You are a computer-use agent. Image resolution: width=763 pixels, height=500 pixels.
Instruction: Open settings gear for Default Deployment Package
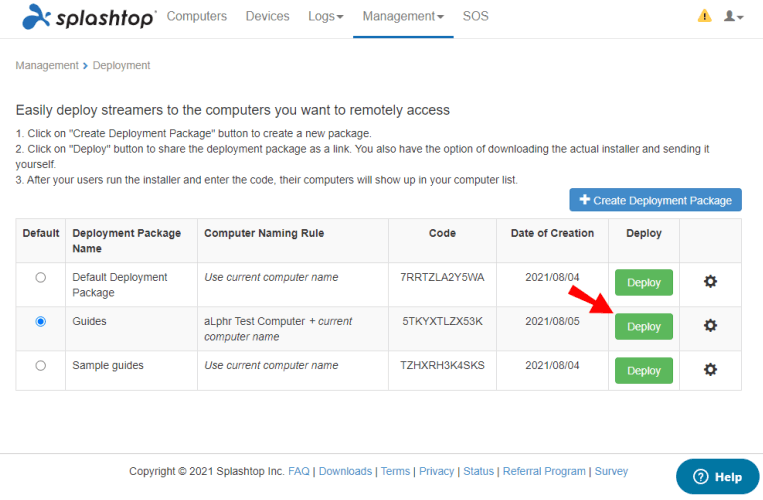[x=710, y=282]
